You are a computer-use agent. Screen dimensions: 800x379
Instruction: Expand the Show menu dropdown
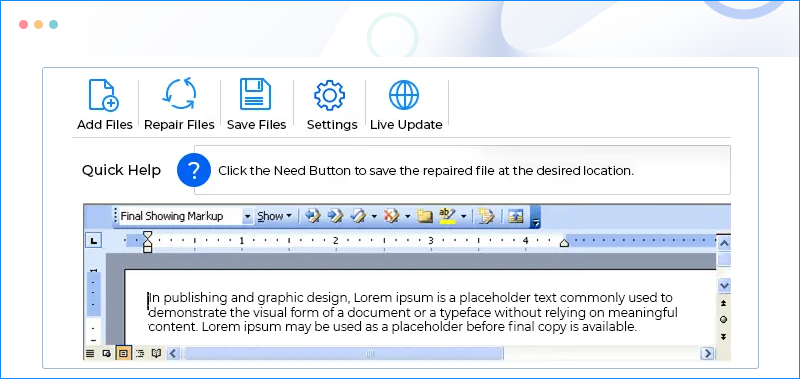click(274, 216)
